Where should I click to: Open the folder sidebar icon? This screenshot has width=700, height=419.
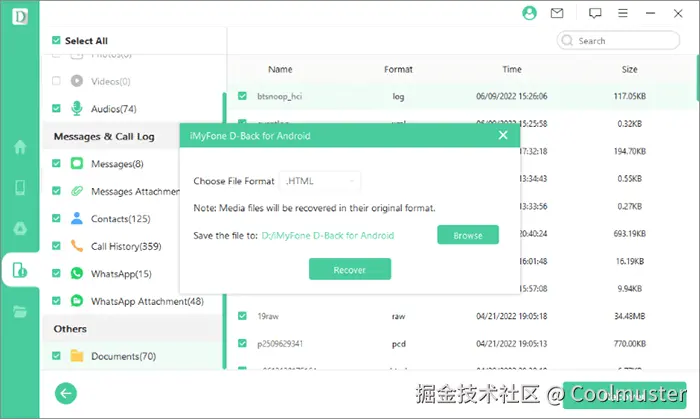click(20, 311)
